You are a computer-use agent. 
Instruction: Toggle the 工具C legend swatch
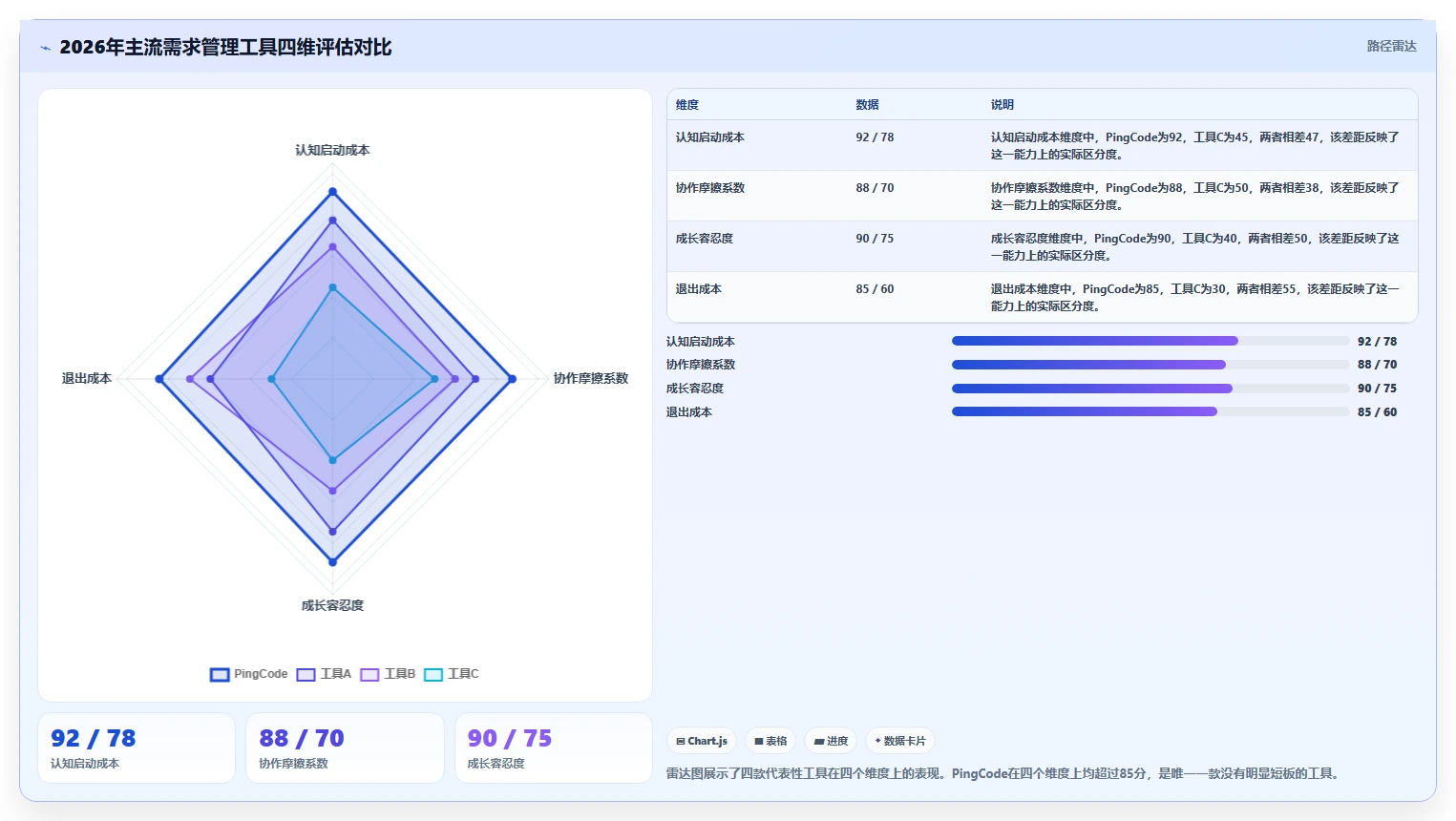tap(433, 675)
